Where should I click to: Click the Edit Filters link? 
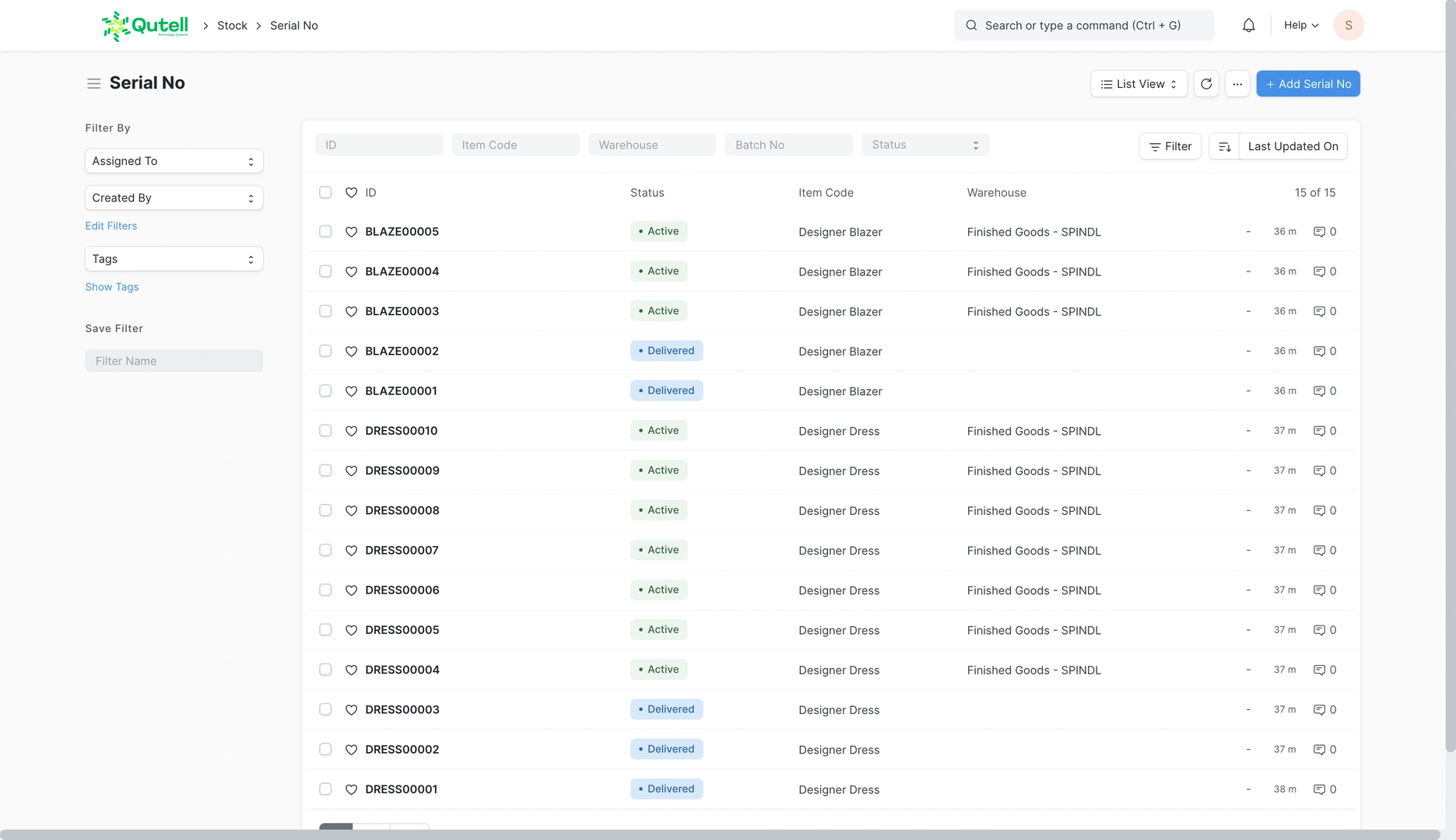click(x=111, y=226)
